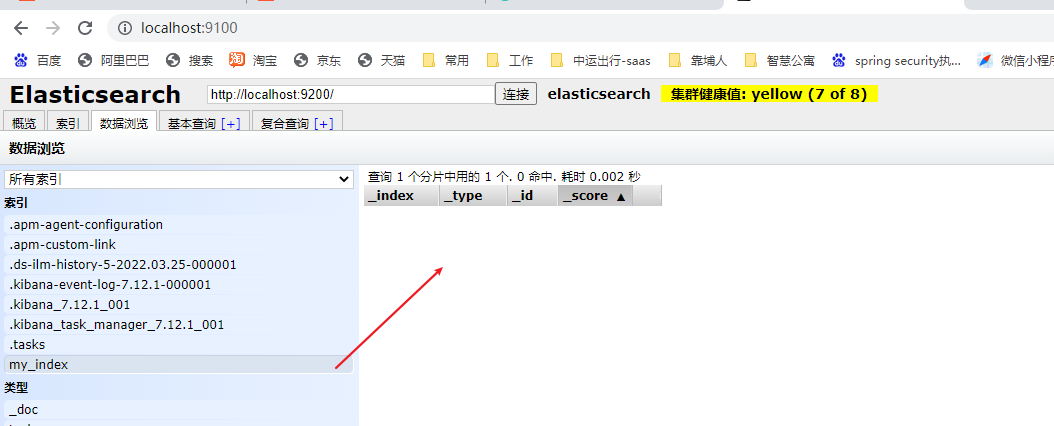Screen dimensions: 1054x426
Task: Select the .apm-agent-configuration index
Action: coord(179,224)
